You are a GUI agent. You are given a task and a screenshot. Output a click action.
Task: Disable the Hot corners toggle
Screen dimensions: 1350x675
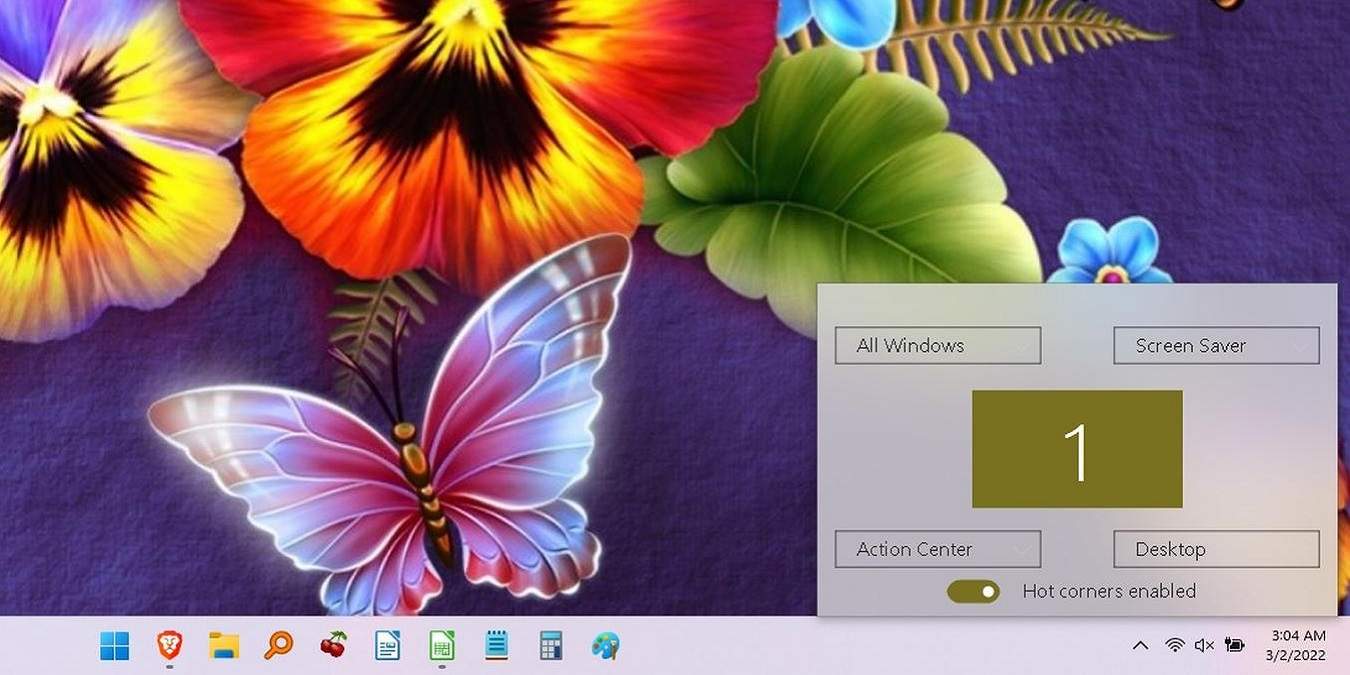(x=972, y=591)
